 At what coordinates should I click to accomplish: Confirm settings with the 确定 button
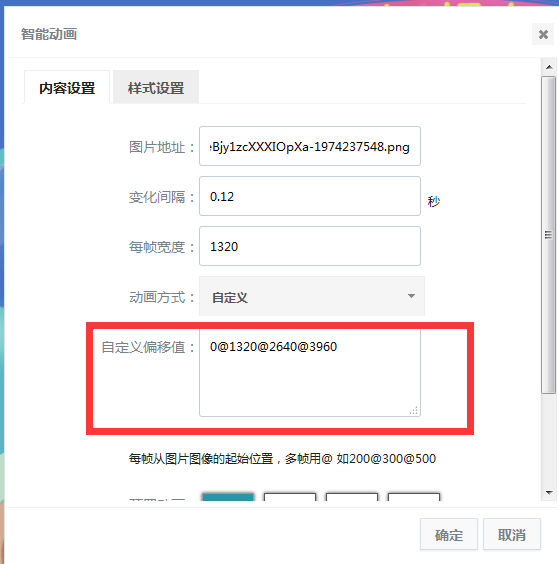pos(449,535)
